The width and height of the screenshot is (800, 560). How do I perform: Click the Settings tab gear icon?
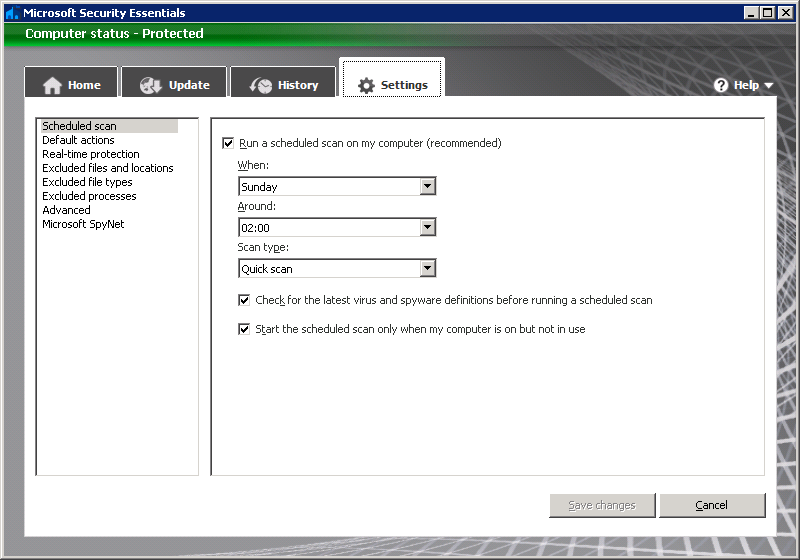coord(366,85)
